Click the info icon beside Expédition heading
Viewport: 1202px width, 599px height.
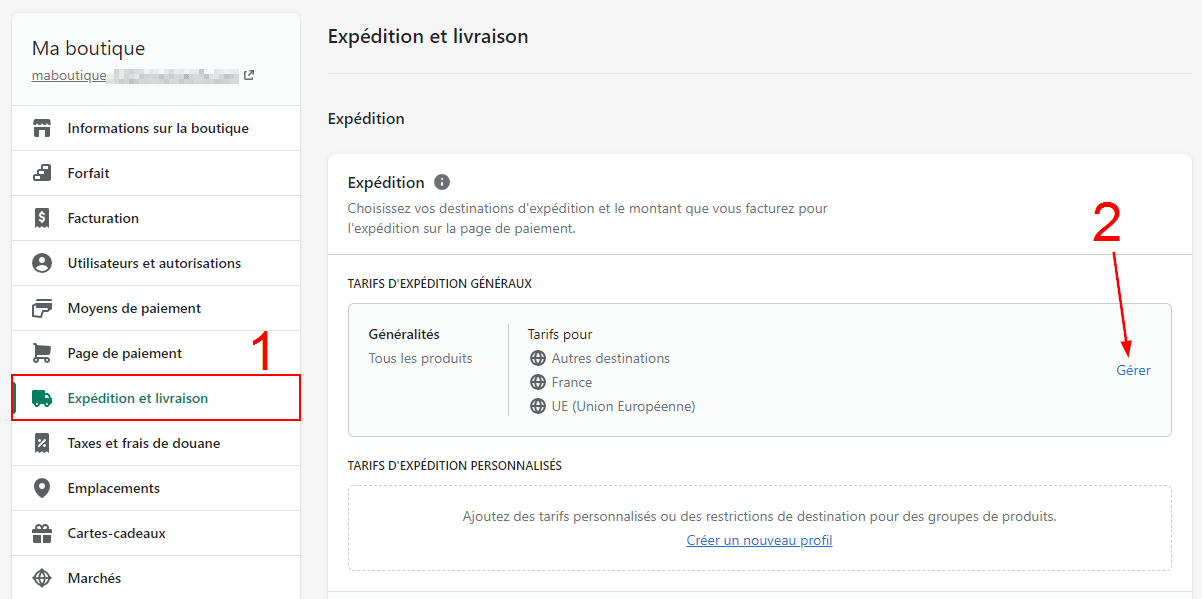tap(442, 182)
